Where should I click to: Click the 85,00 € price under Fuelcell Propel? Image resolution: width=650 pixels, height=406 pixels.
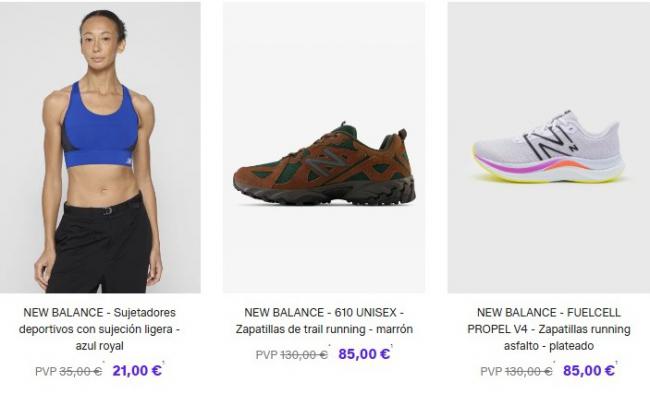click(589, 370)
